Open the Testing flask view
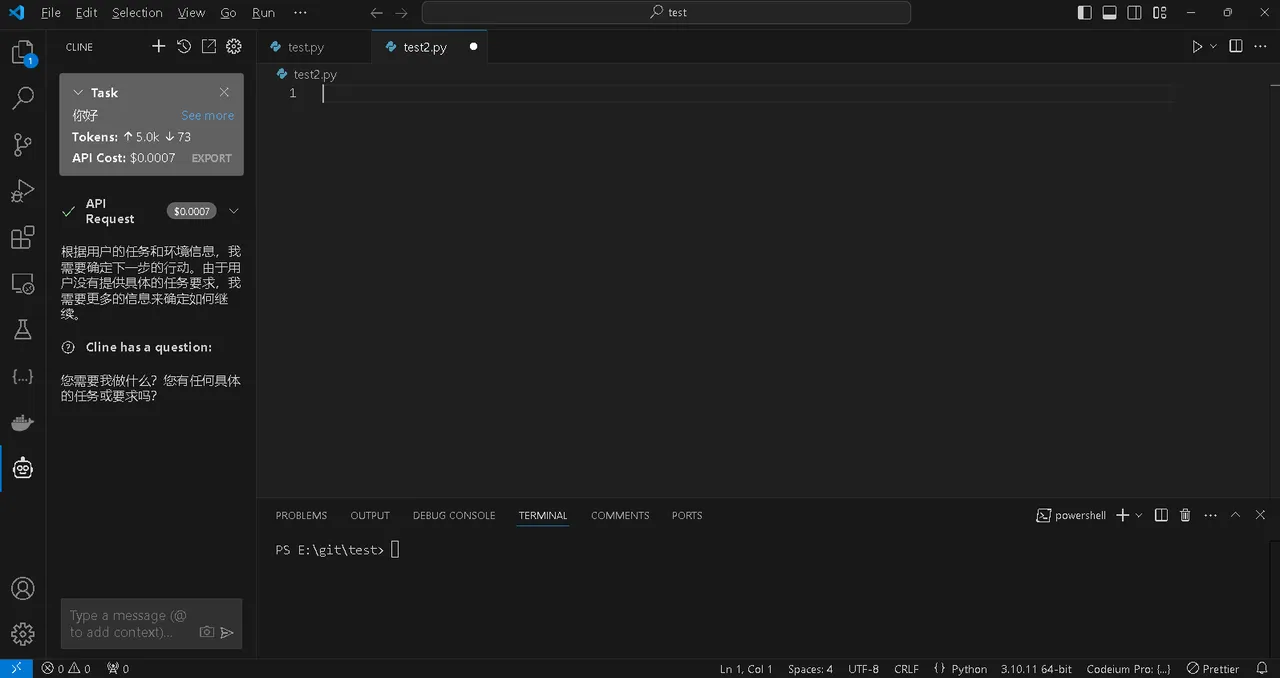Viewport: 1280px width, 678px height. (x=22, y=329)
